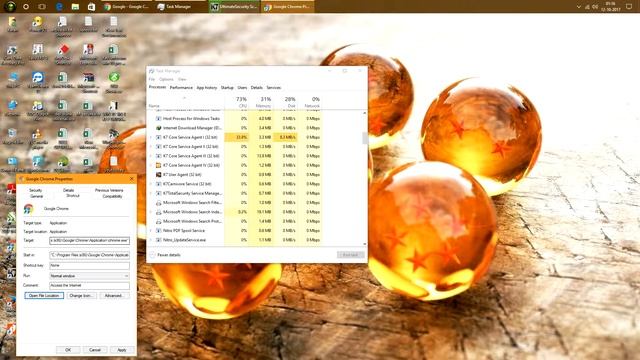Click the Open File Location button
This screenshot has height=360, width=640.
pos(44,296)
